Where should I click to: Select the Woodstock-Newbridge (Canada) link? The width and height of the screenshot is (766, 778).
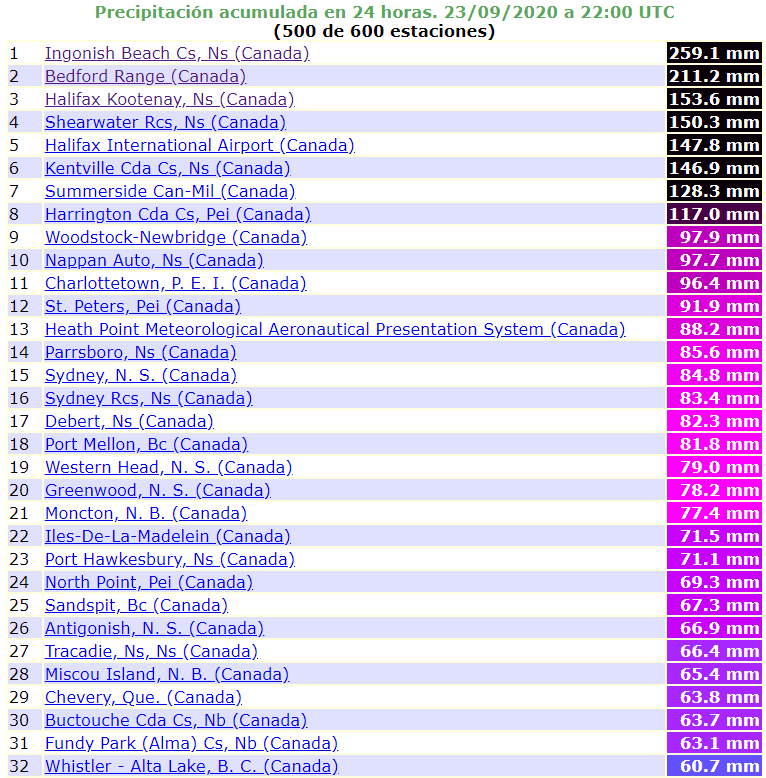point(176,237)
